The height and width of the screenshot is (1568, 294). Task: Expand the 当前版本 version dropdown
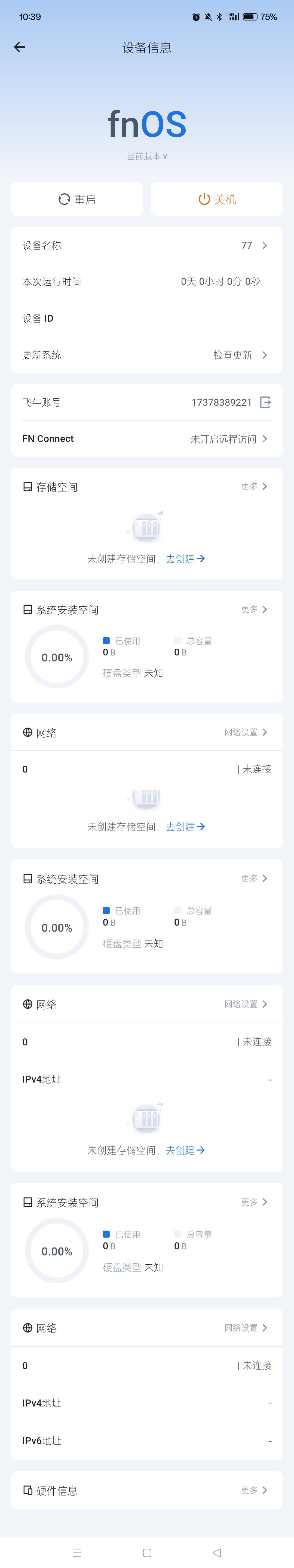click(147, 156)
